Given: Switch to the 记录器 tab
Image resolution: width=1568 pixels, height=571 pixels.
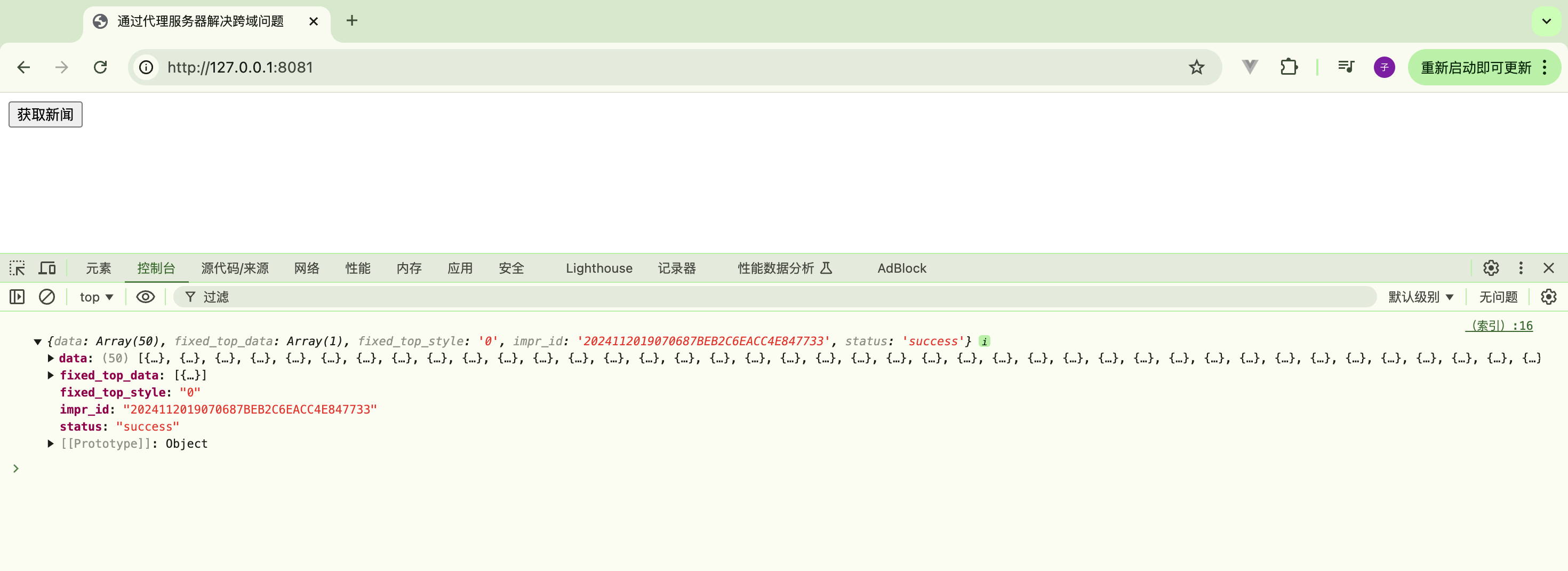Looking at the screenshot, I should (677, 268).
